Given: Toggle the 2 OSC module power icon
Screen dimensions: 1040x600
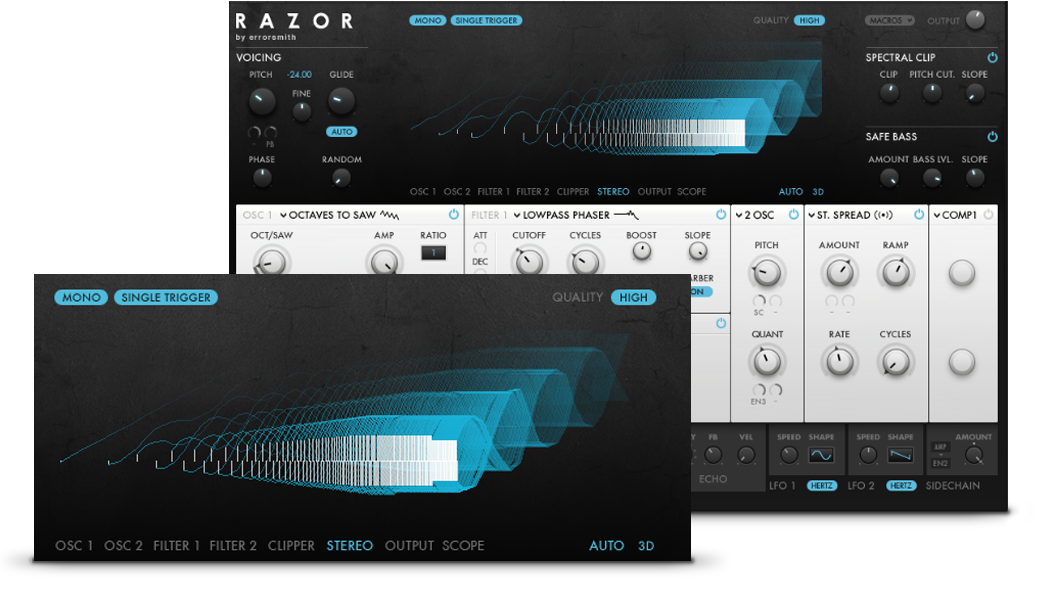Looking at the screenshot, I should click(793, 214).
